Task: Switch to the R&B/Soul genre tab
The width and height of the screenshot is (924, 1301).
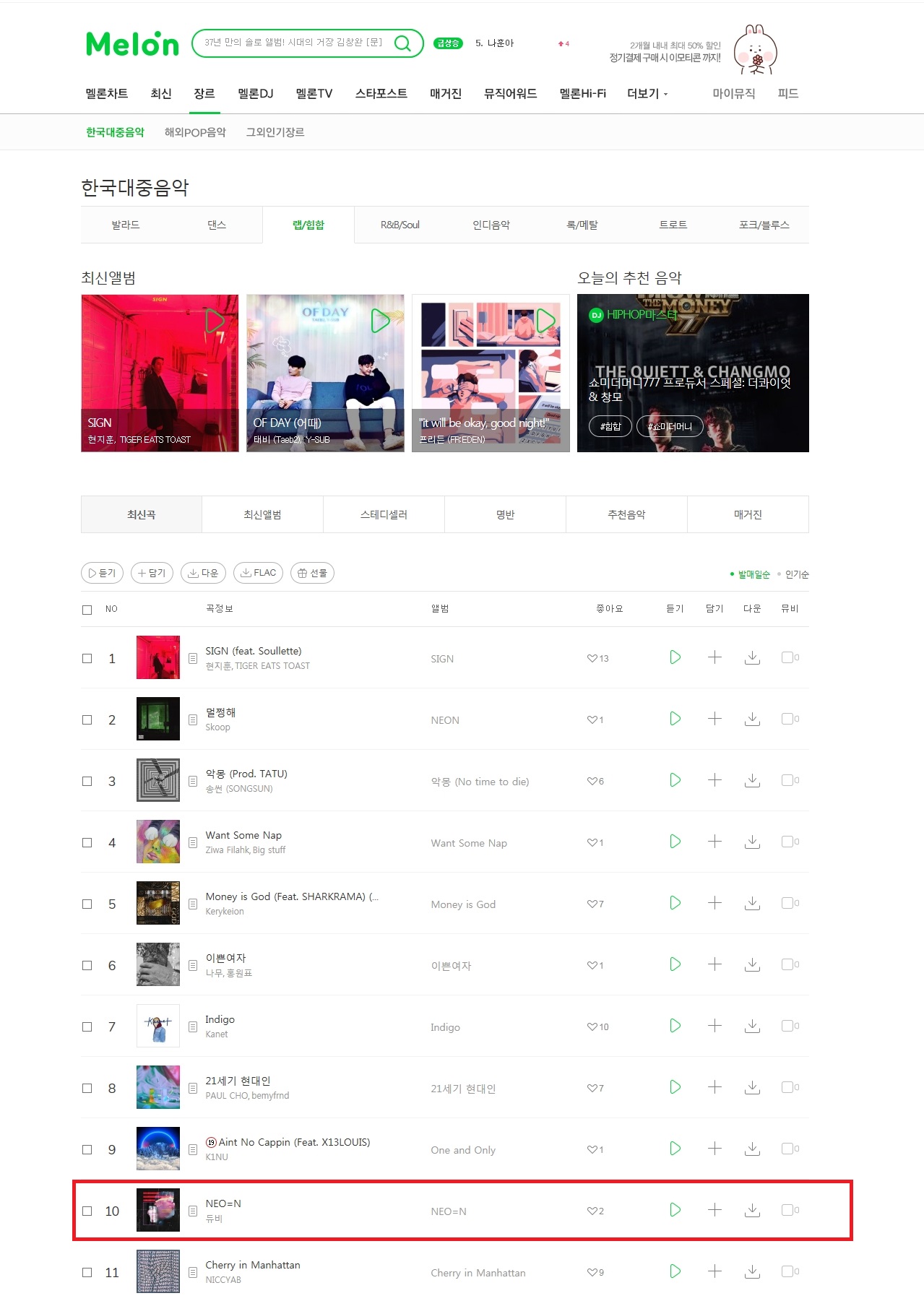Action: [400, 225]
